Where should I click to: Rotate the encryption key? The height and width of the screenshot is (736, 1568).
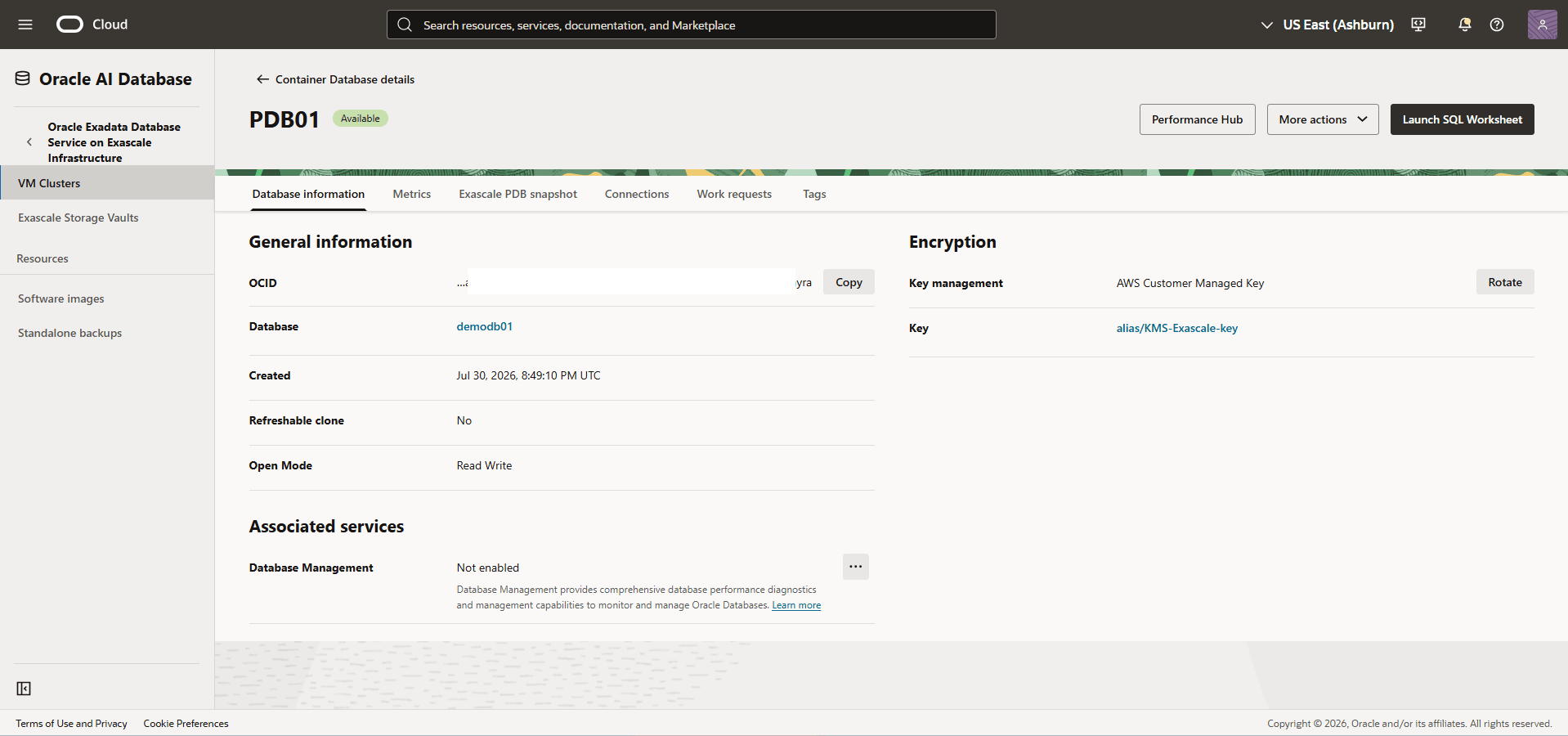1504,282
